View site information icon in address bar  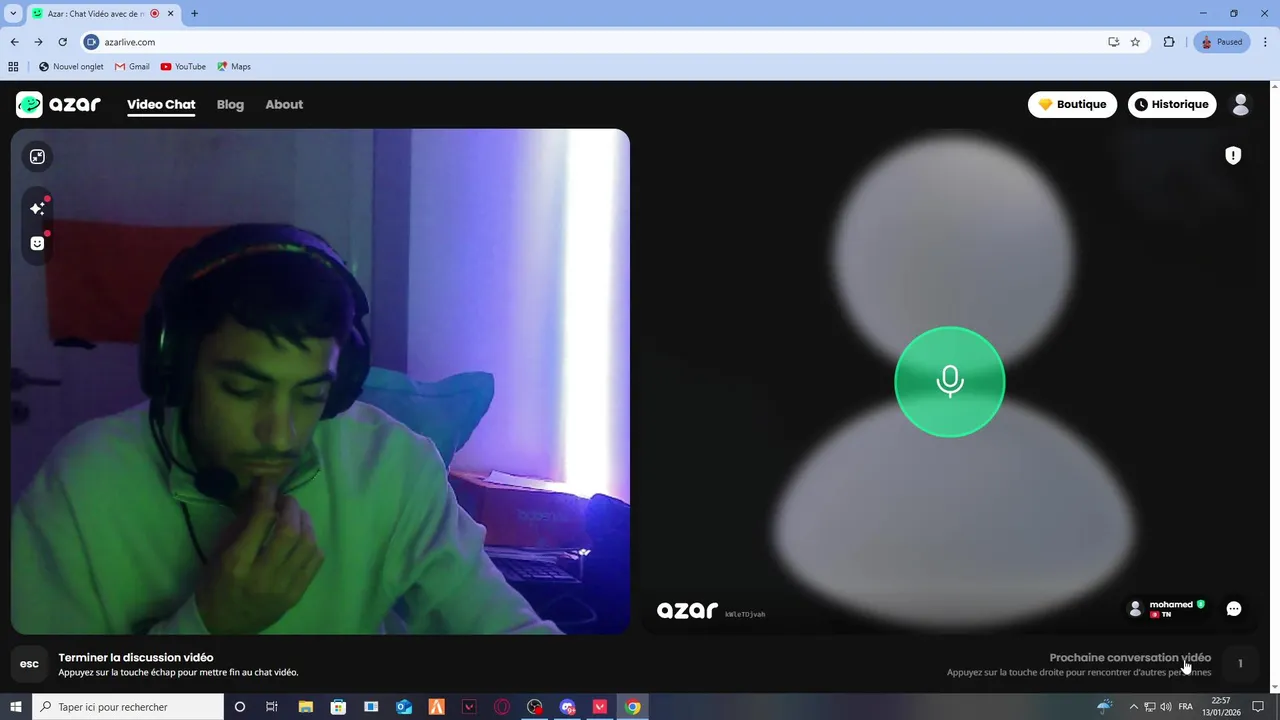click(x=92, y=42)
